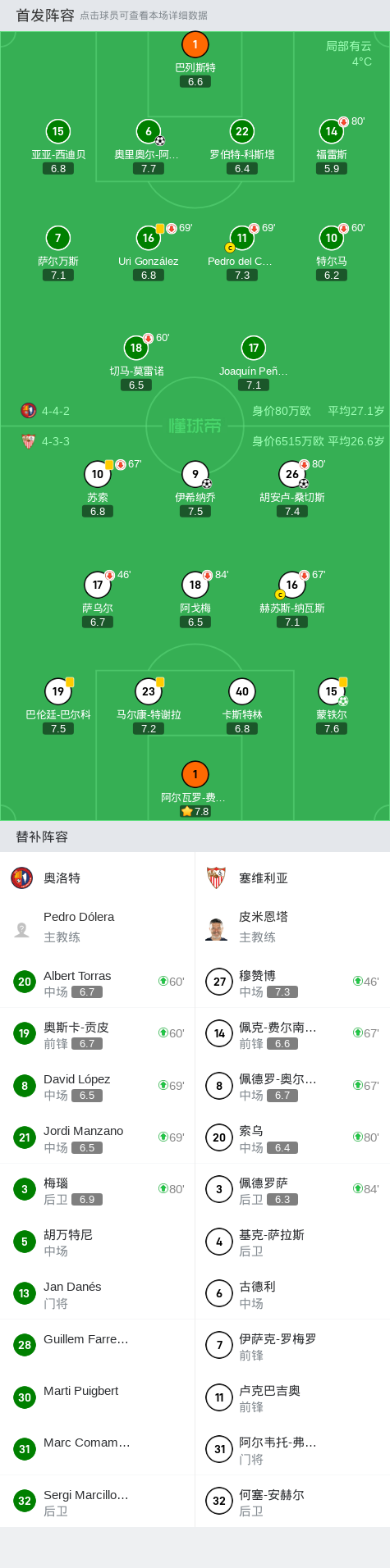
Task: Open captain Pedro del C number 11
Action: coord(242,238)
